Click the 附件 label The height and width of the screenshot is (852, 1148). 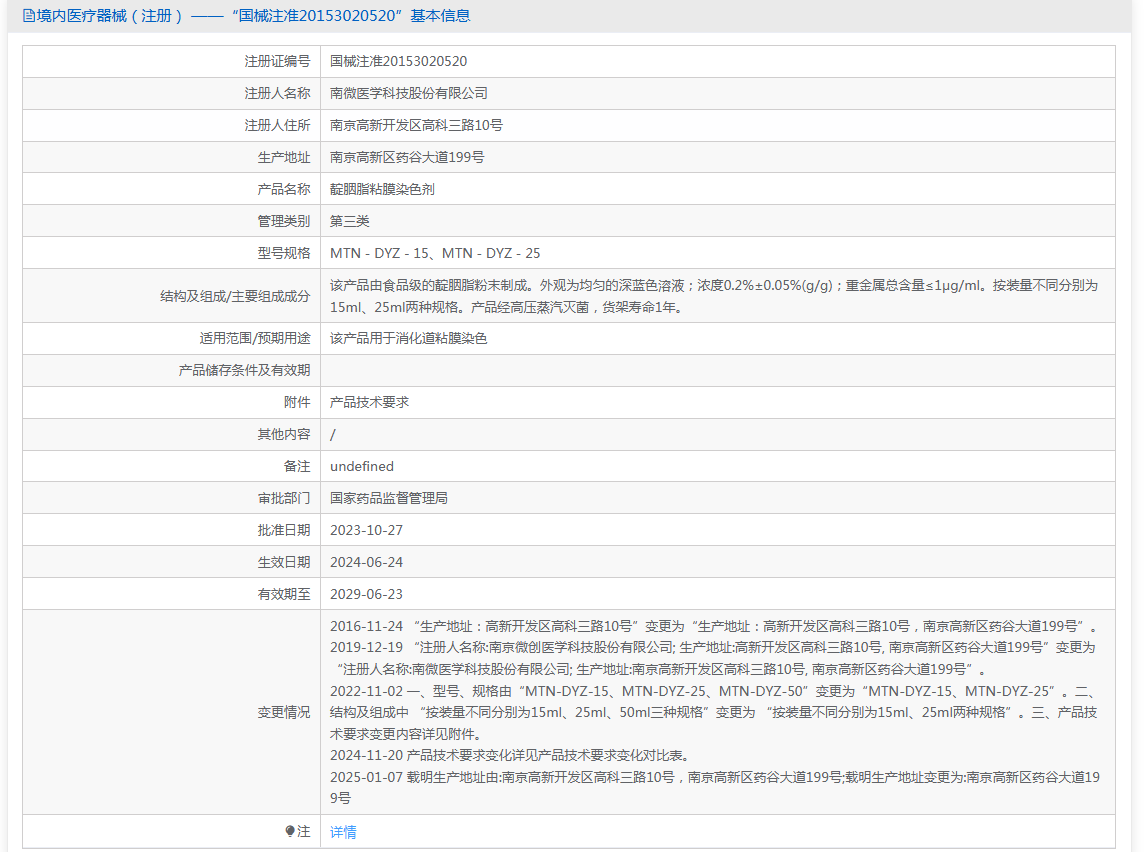pos(297,402)
